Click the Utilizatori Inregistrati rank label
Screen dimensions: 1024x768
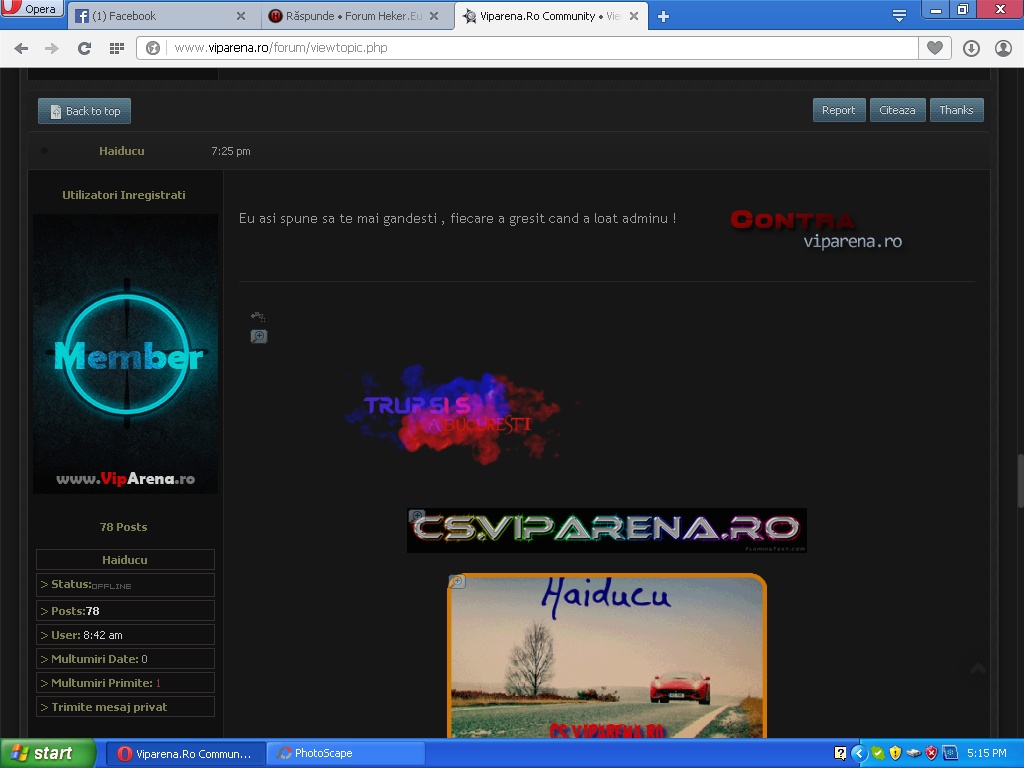click(x=123, y=195)
